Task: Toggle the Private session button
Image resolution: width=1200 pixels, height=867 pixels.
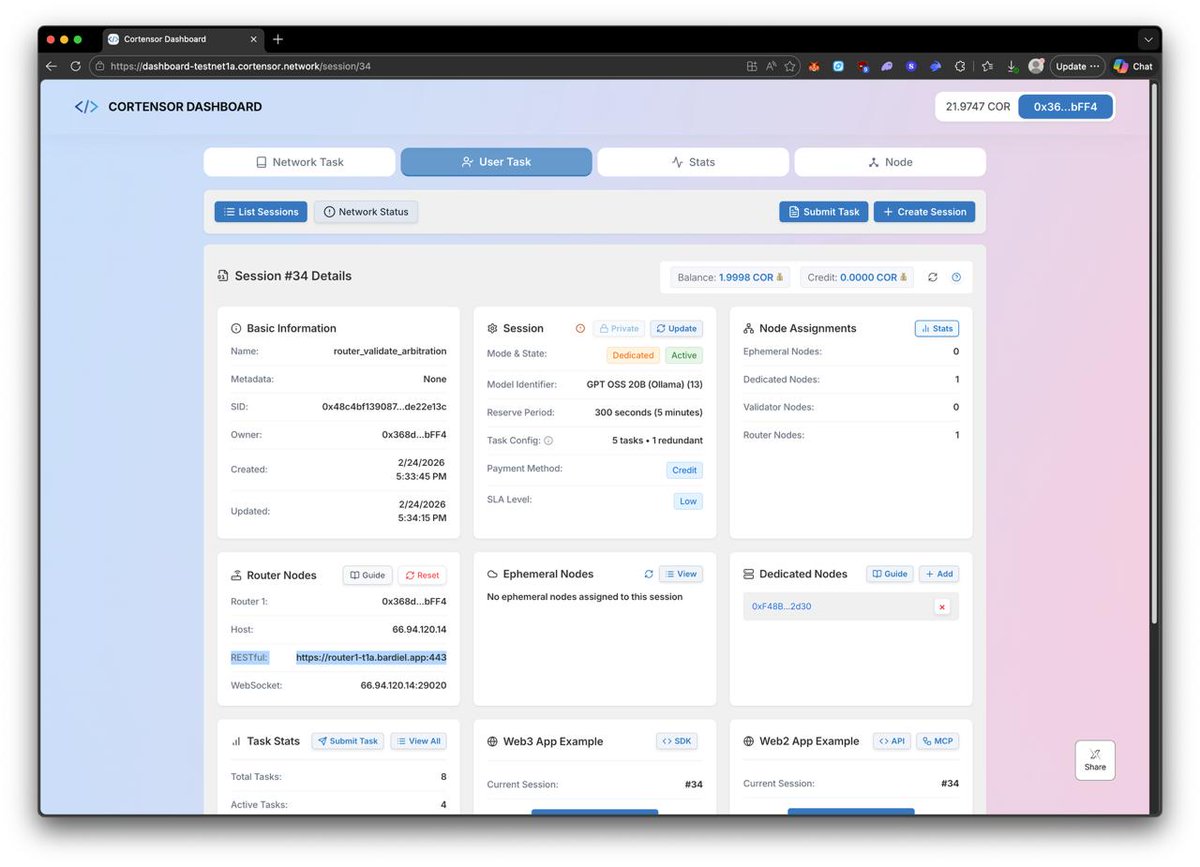Action: coord(619,328)
